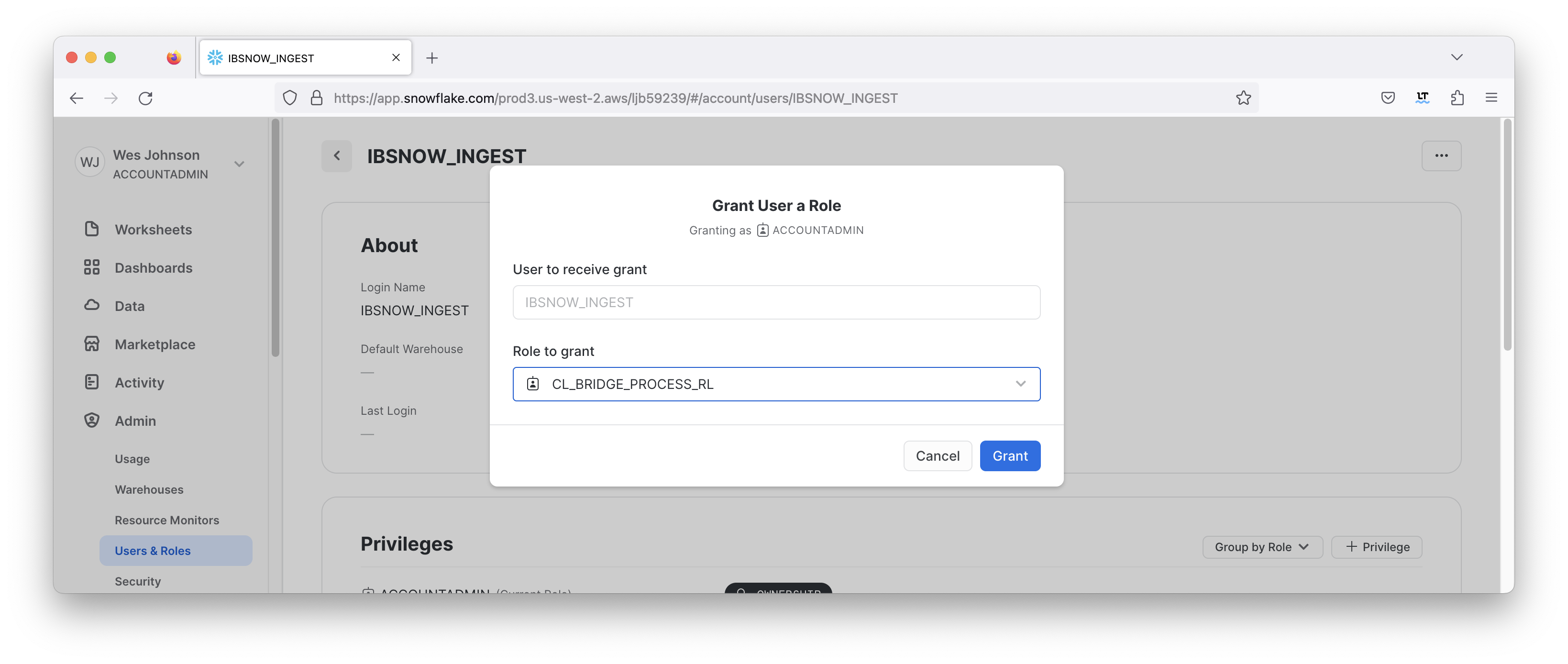This screenshot has width=1568, height=664.
Task: Go back from the IBSNOW_INGEST user page
Action: (x=337, y=156)
